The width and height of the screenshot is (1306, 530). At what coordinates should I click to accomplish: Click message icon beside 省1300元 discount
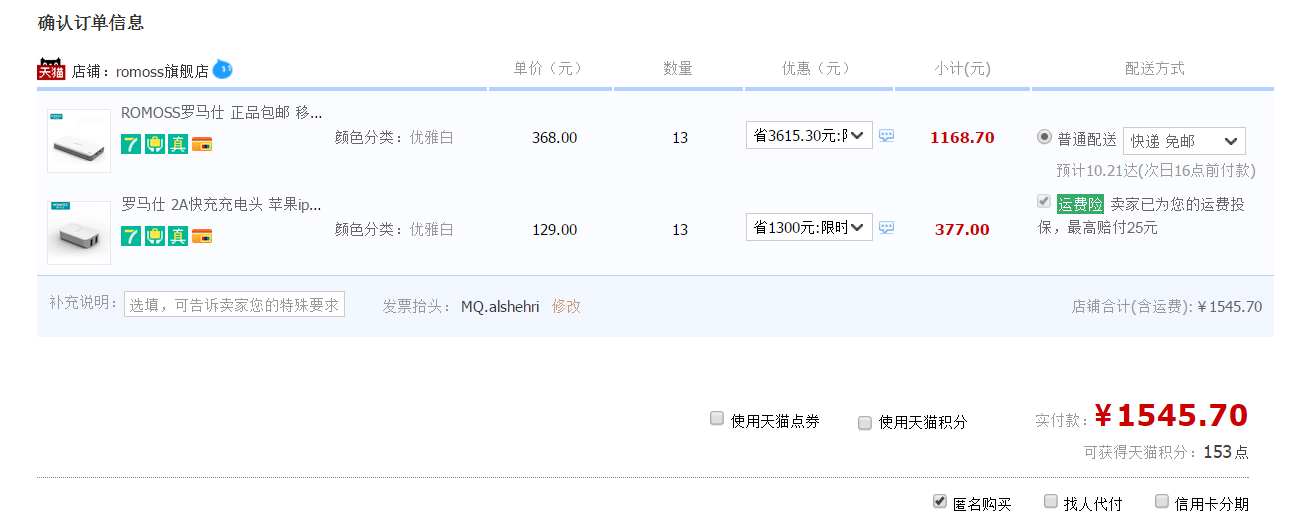click(x=886, y=228)
